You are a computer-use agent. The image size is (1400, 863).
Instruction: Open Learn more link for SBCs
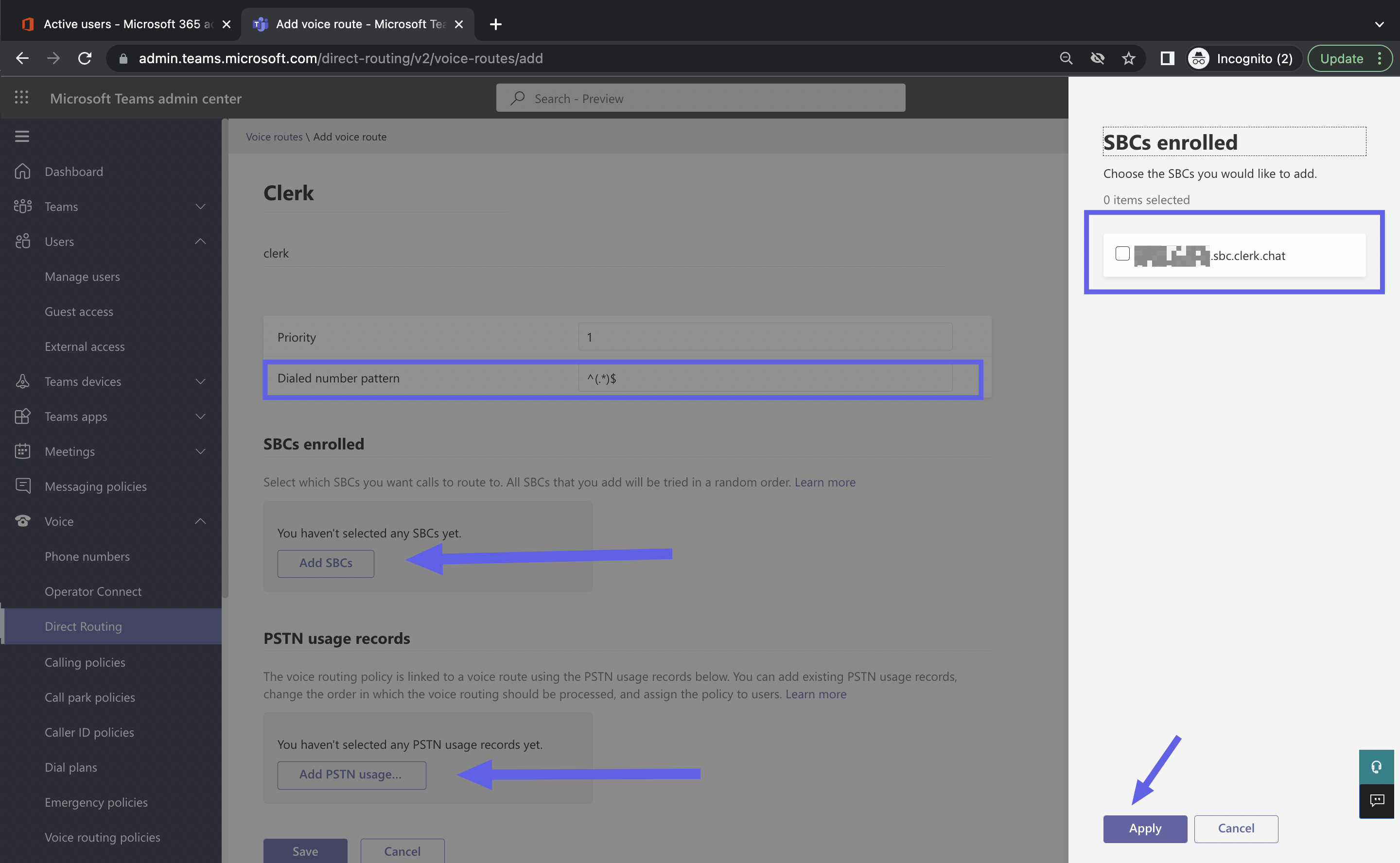pos(824,482)
